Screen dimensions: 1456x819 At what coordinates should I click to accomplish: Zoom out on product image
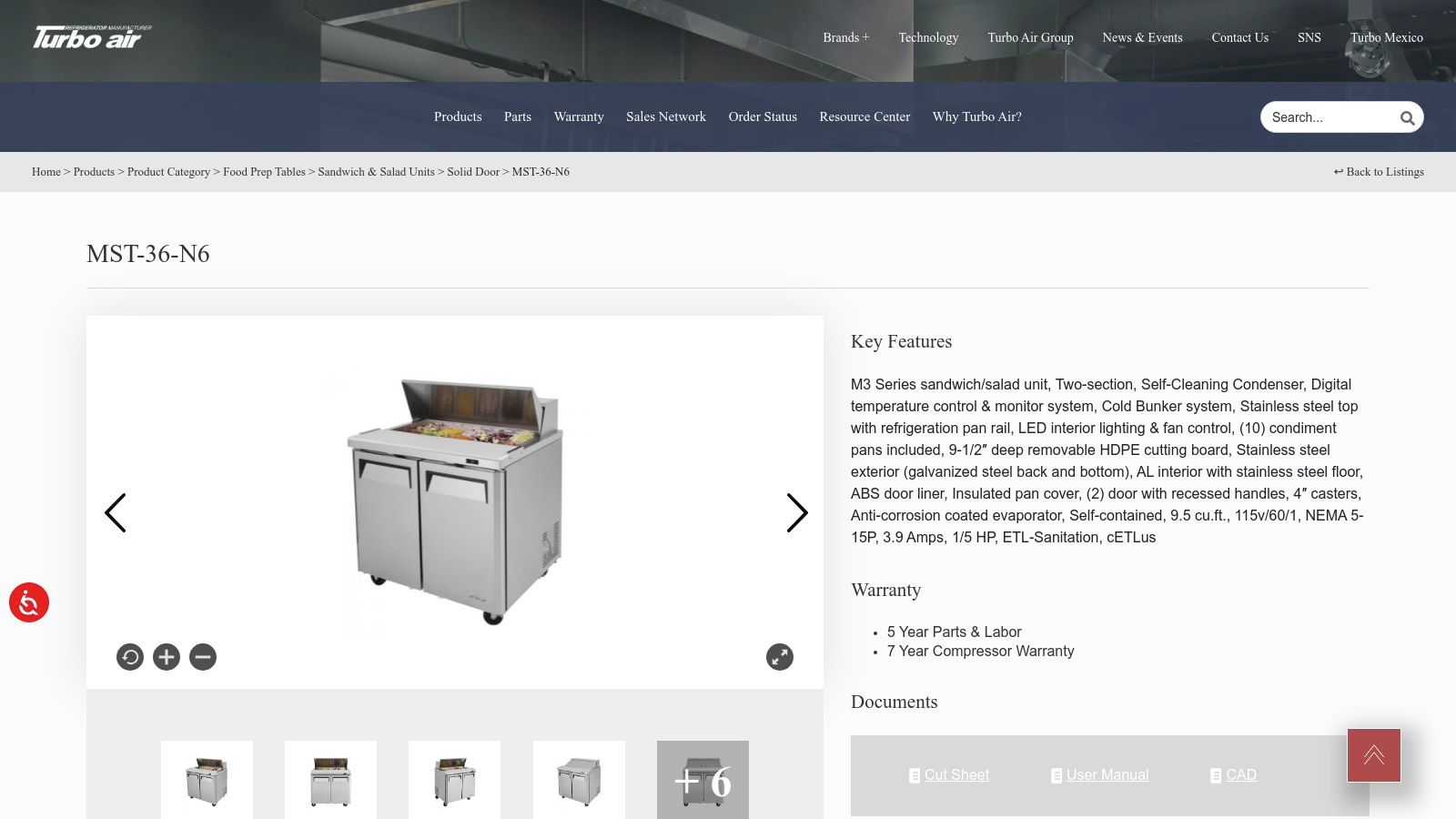[203, 657]
